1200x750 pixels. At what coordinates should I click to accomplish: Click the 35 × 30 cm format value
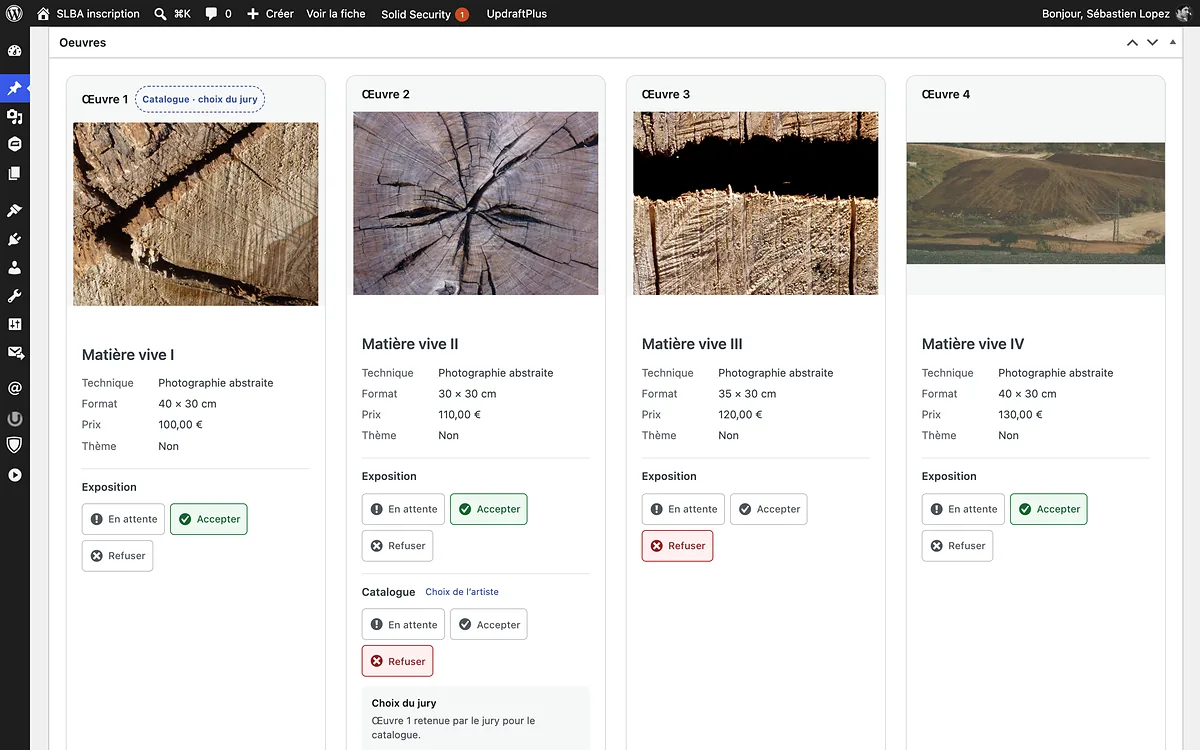747,394
